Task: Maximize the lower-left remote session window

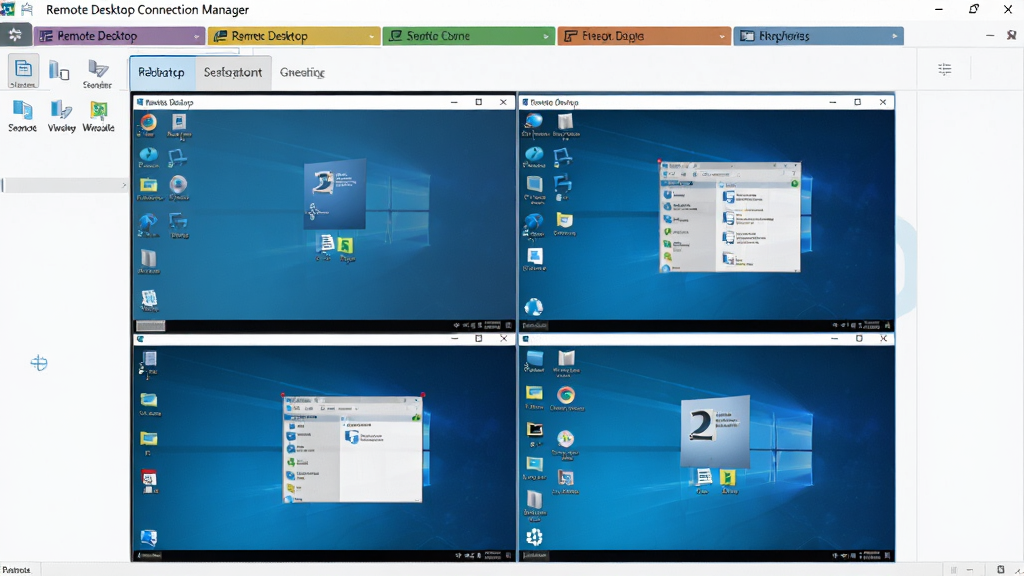Action: pos(479,338)
